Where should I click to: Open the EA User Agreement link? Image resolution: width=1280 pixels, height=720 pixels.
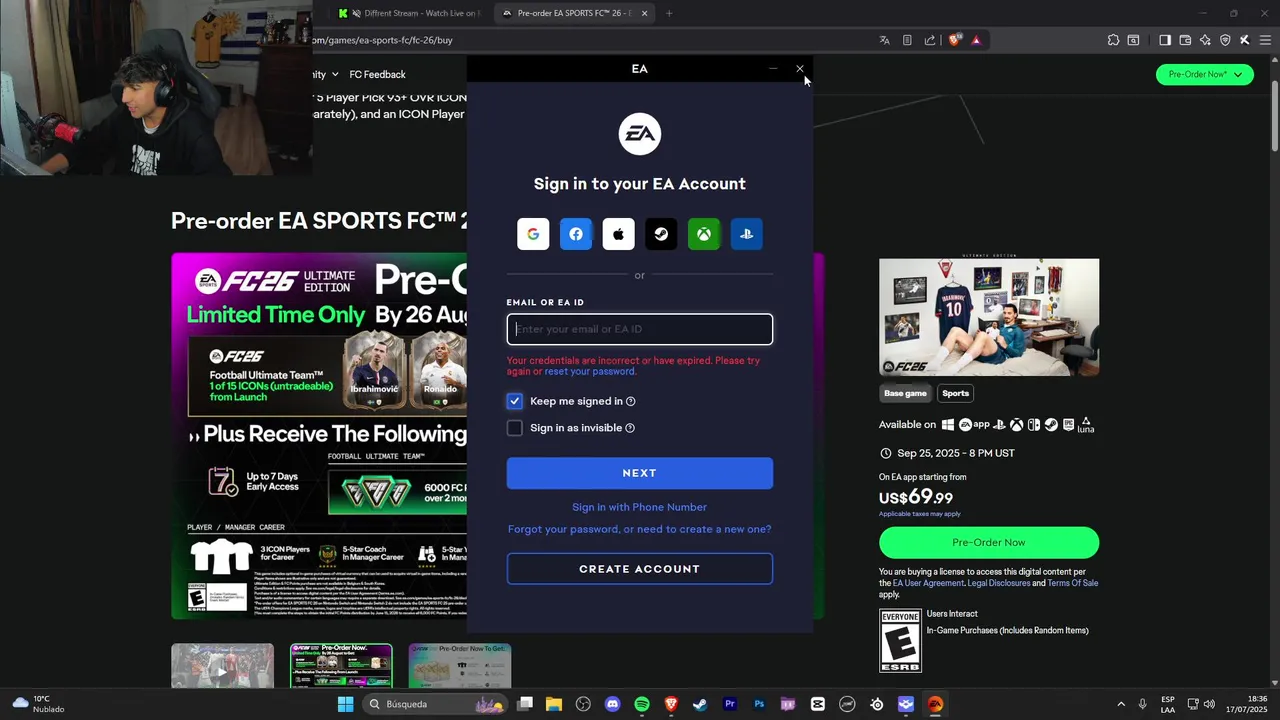(x=928, y=583)
